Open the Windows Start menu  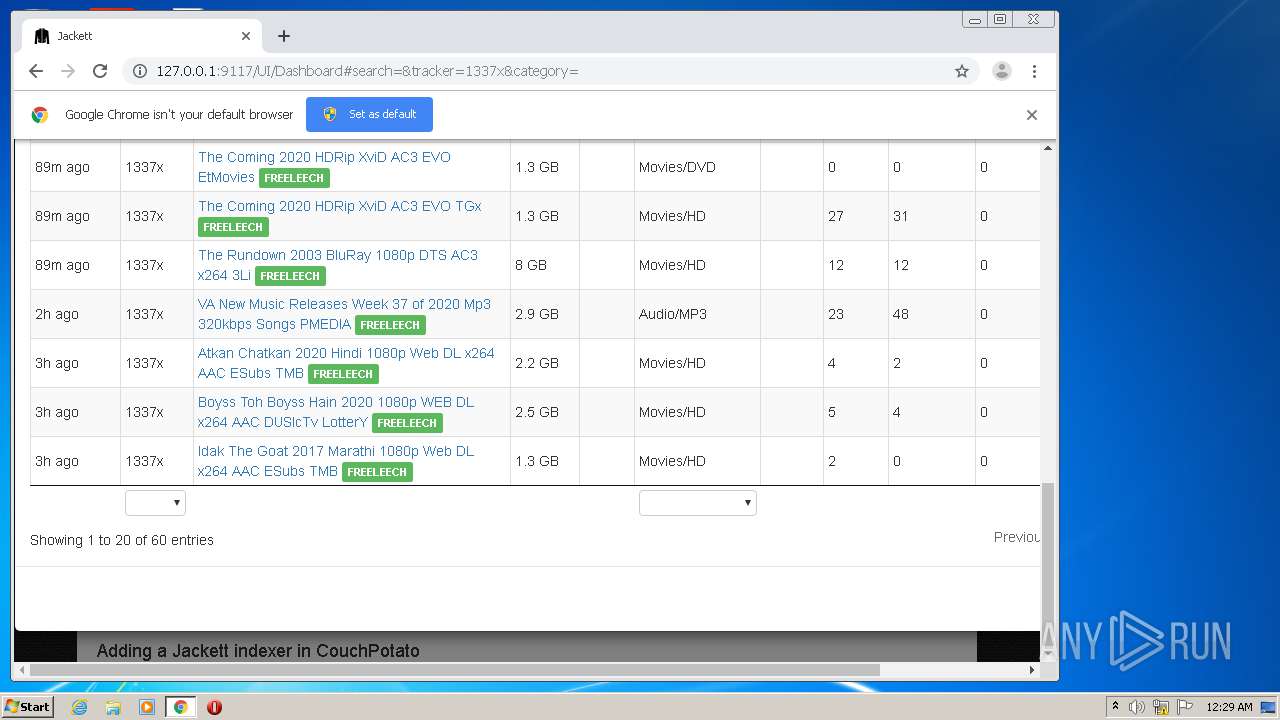click(x=27, y=707)
